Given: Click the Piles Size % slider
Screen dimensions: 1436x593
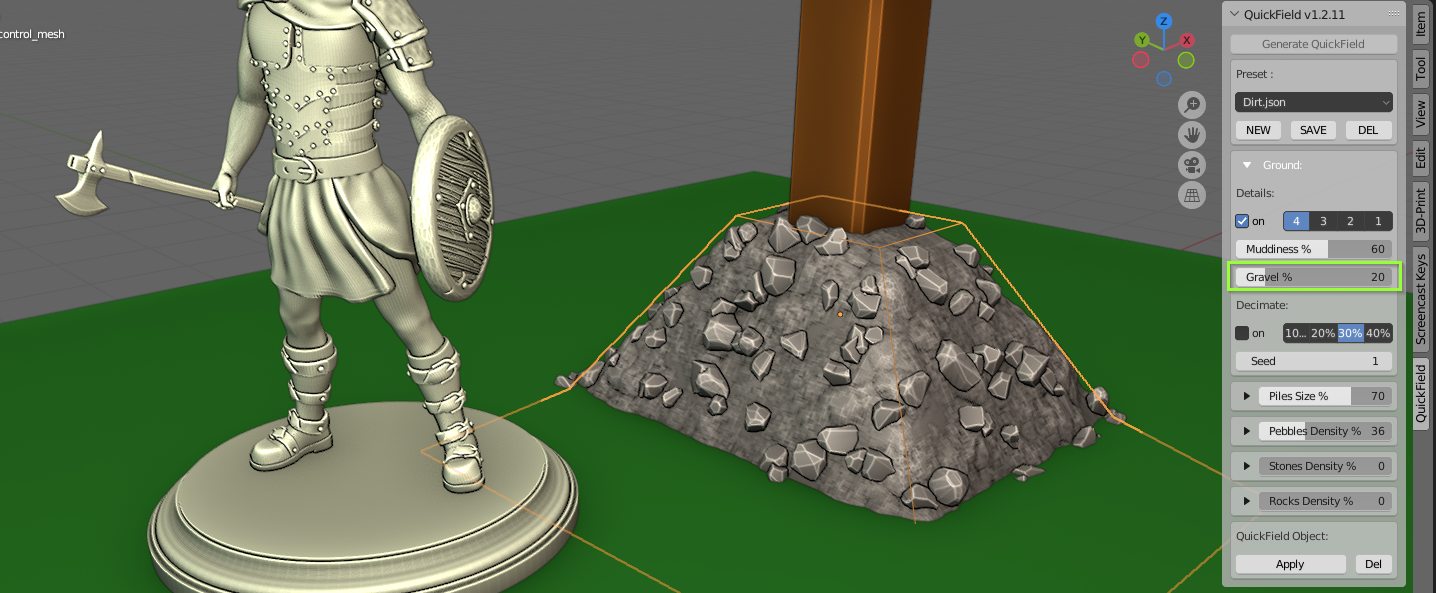Looking at the screenshot, I should pos(1325,396).
